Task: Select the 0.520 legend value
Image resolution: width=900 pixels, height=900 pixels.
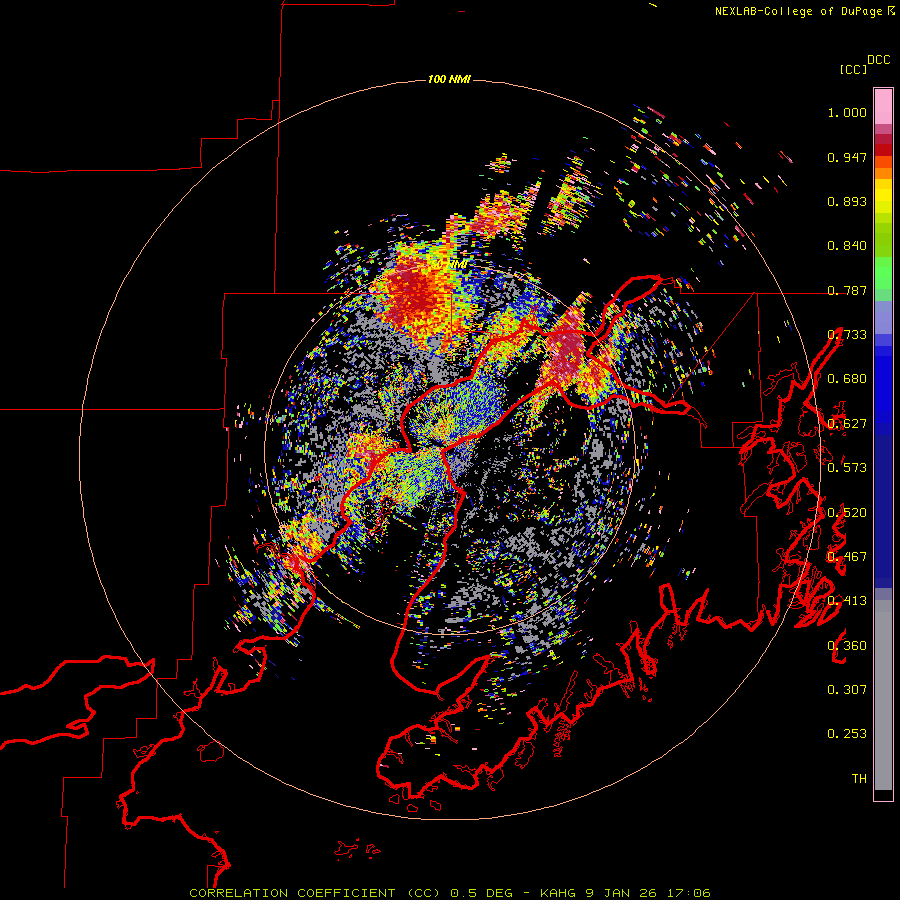Action: tap(847, 513)
